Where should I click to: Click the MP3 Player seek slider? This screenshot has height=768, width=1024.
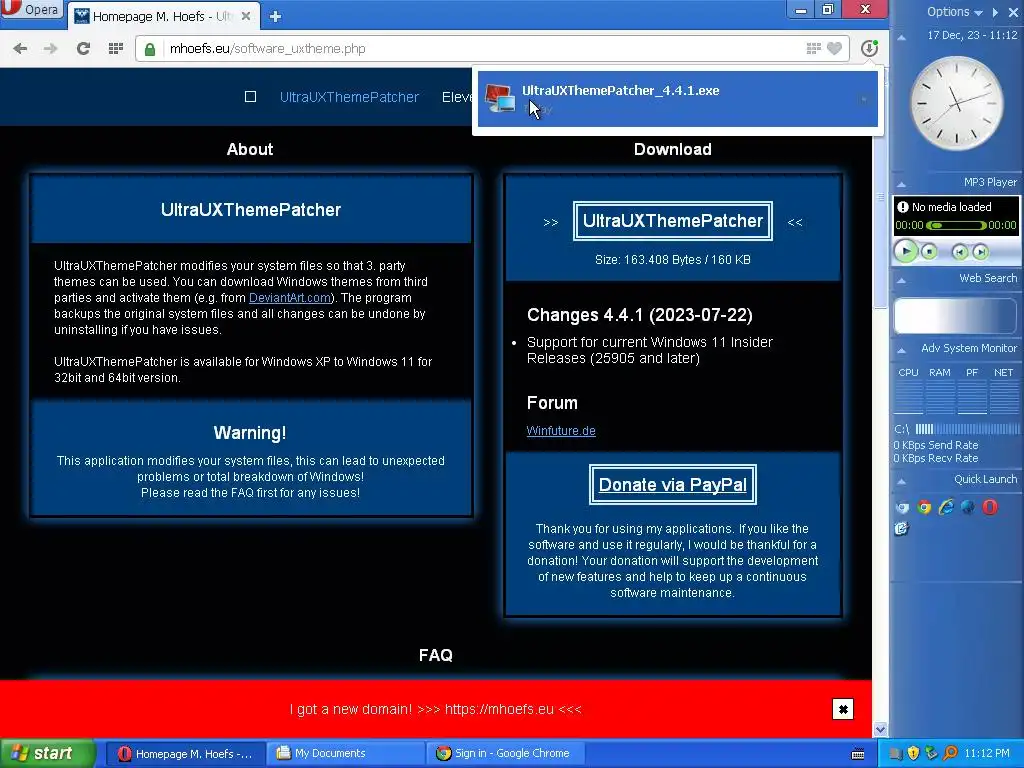pyautogui.click(x=956, y=225)
